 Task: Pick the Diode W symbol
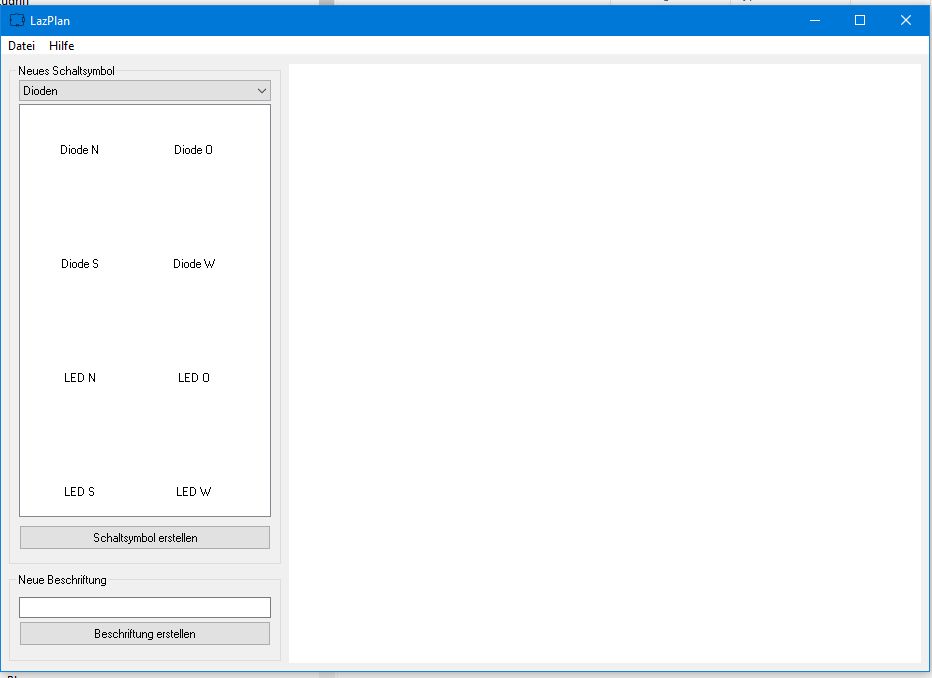(193, 264)
